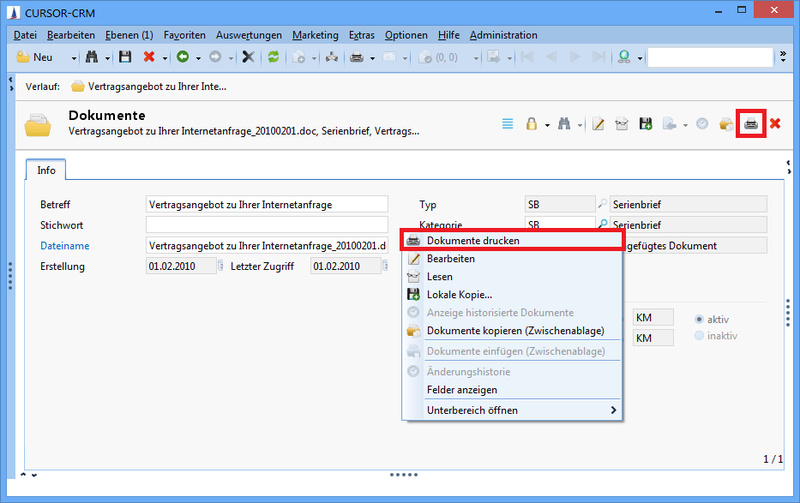The width and height of the screenshot is (800, 503).
Task: Select the aktiv radio button
Action: (x=699, y=318)
